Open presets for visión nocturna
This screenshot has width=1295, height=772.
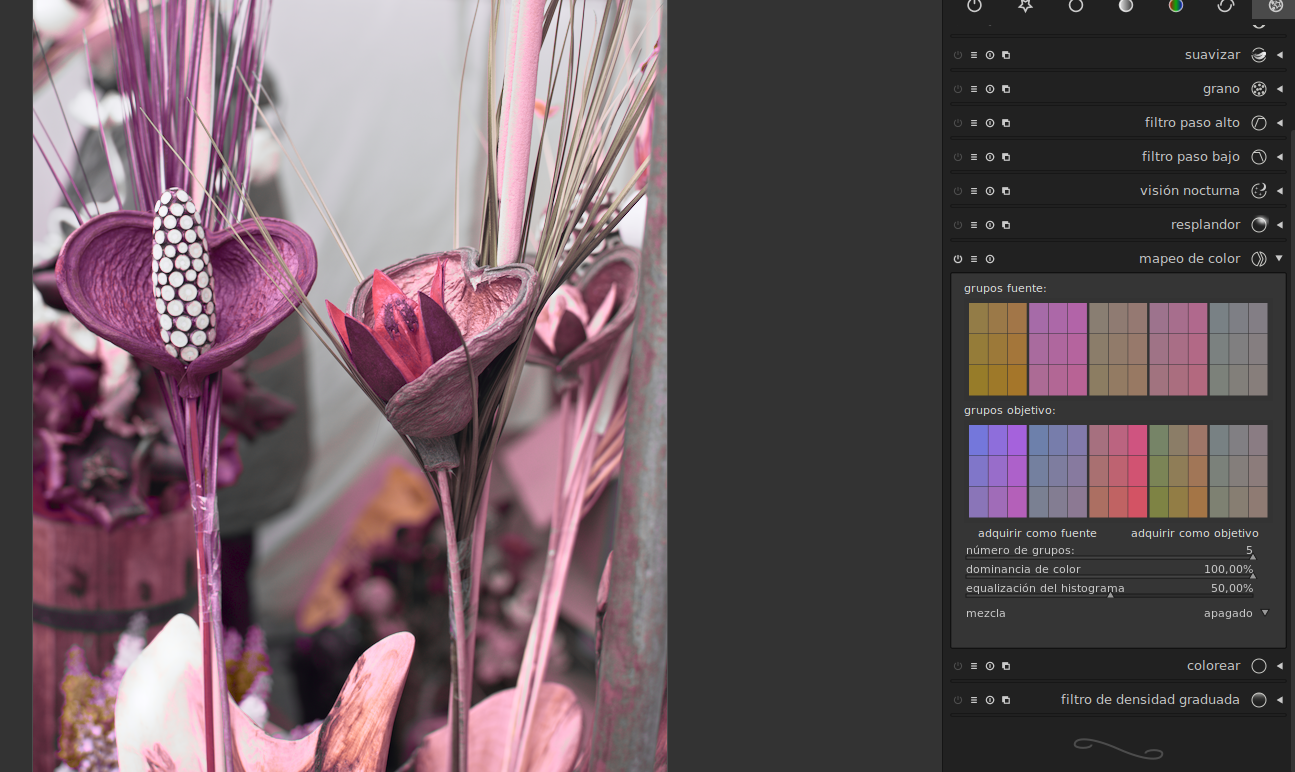974,191
